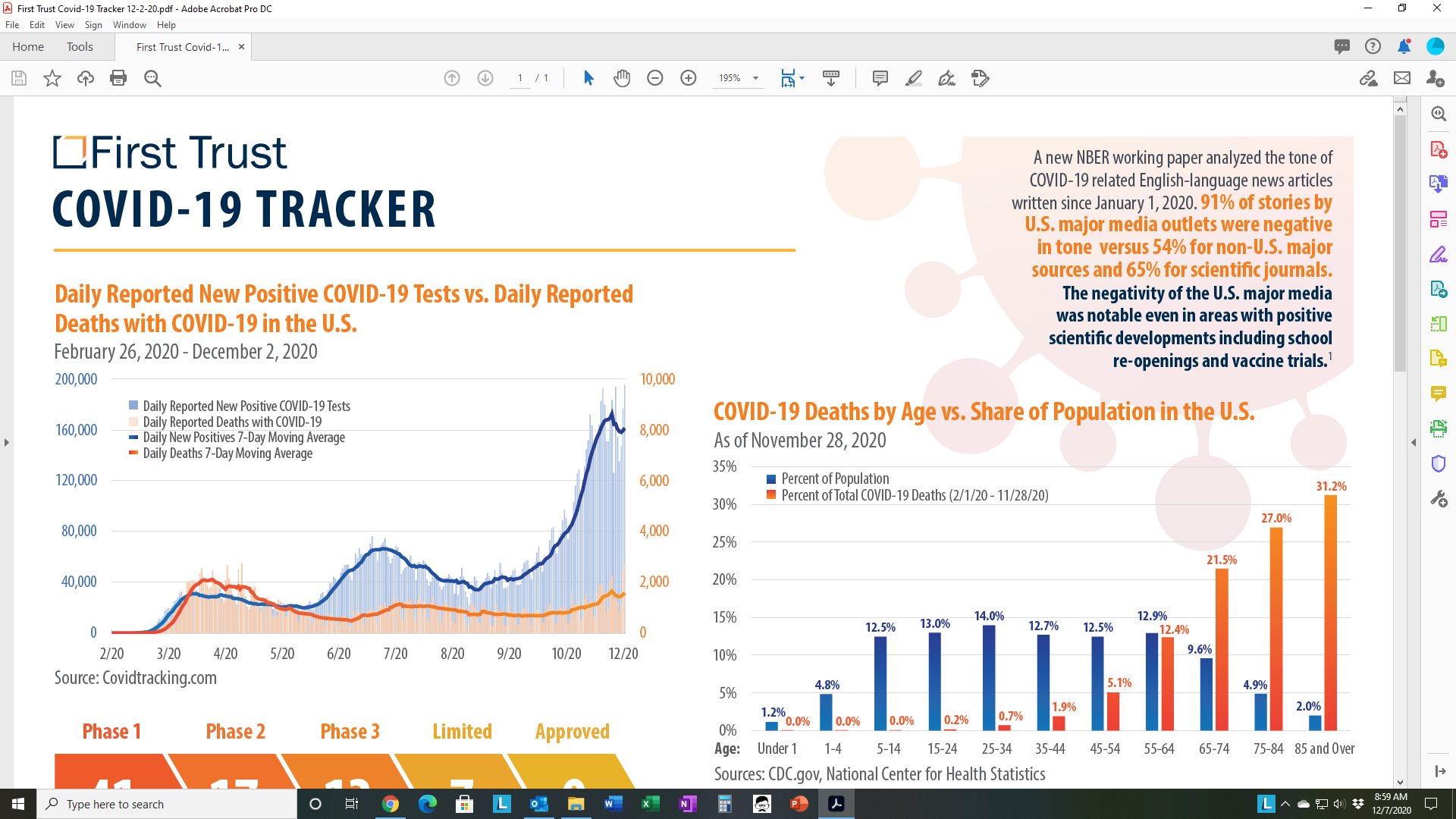Open More Tools wrench icon in sidebar
This screenshot has width=1456, height=819.
tap(1439, 498)
